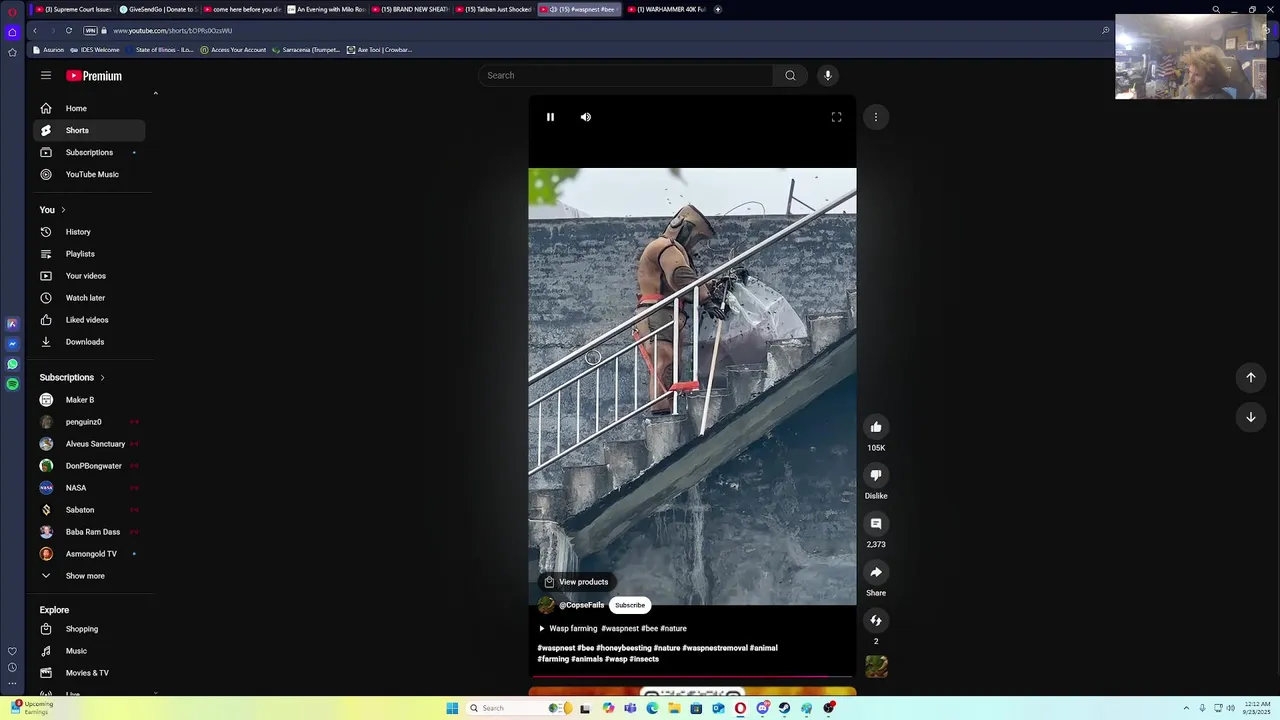
Task: Expand the You section chevron
Action: point(63,210)
